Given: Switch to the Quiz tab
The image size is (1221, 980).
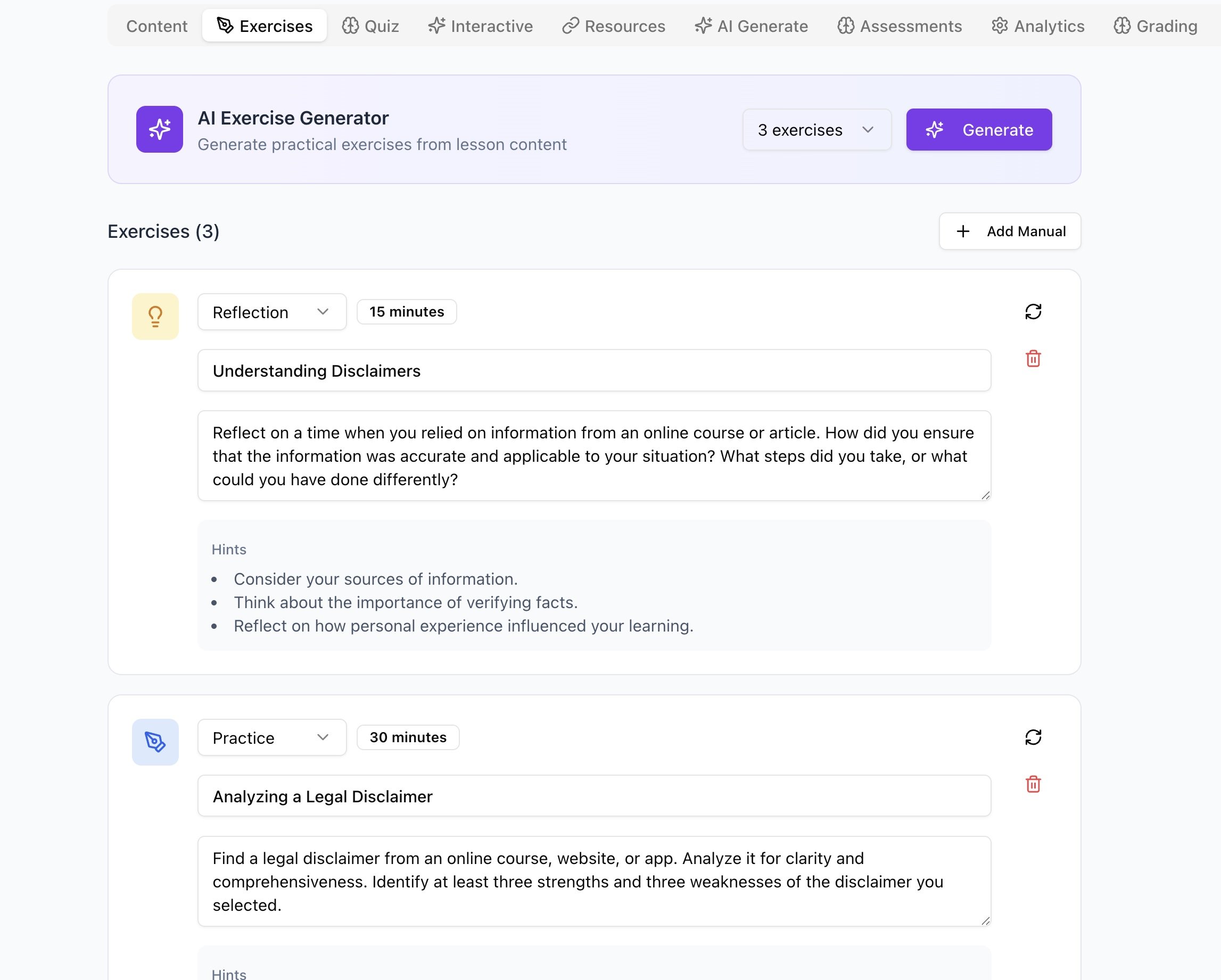Looking at the screenshot, I should point(370,26).
